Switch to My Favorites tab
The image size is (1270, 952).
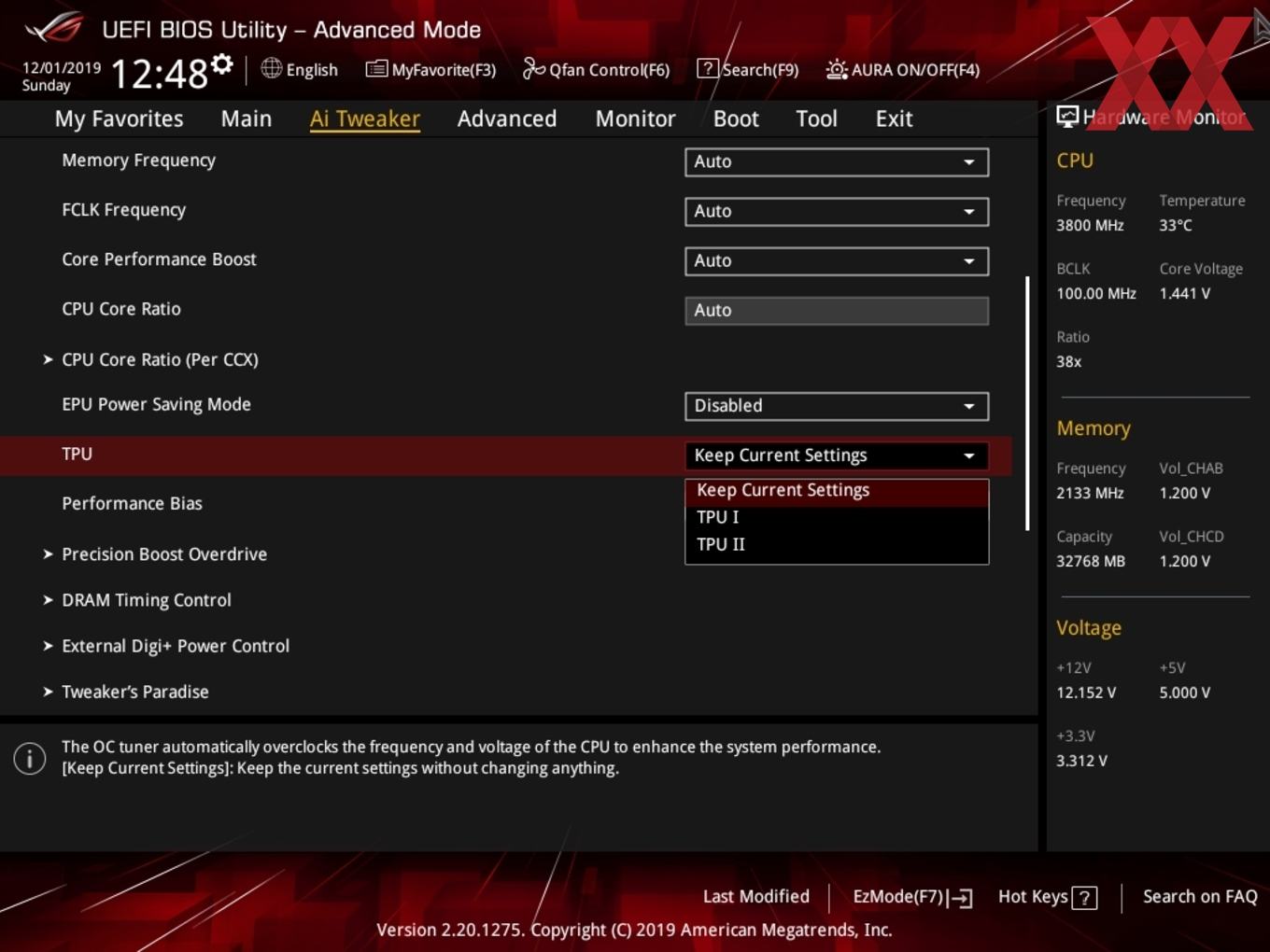119,119
